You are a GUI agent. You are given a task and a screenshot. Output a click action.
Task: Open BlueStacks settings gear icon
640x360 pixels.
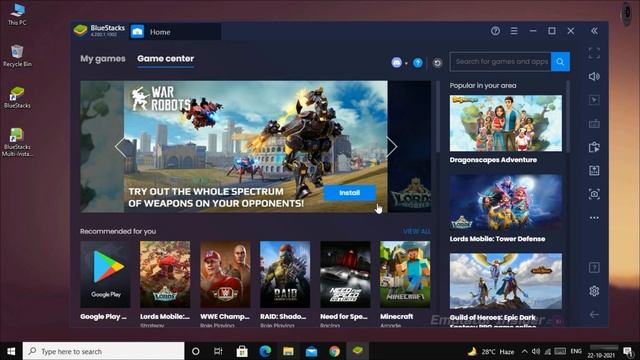594,291
